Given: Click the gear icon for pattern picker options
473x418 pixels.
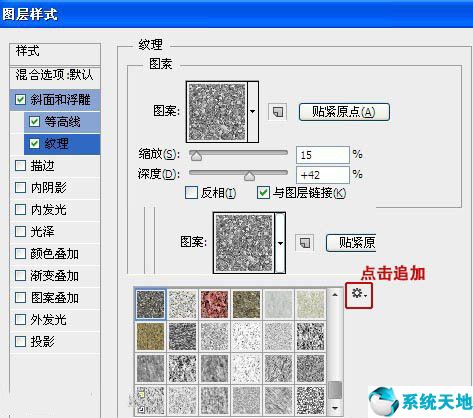Looking at the screenshot, I should (x=359, y=295).
